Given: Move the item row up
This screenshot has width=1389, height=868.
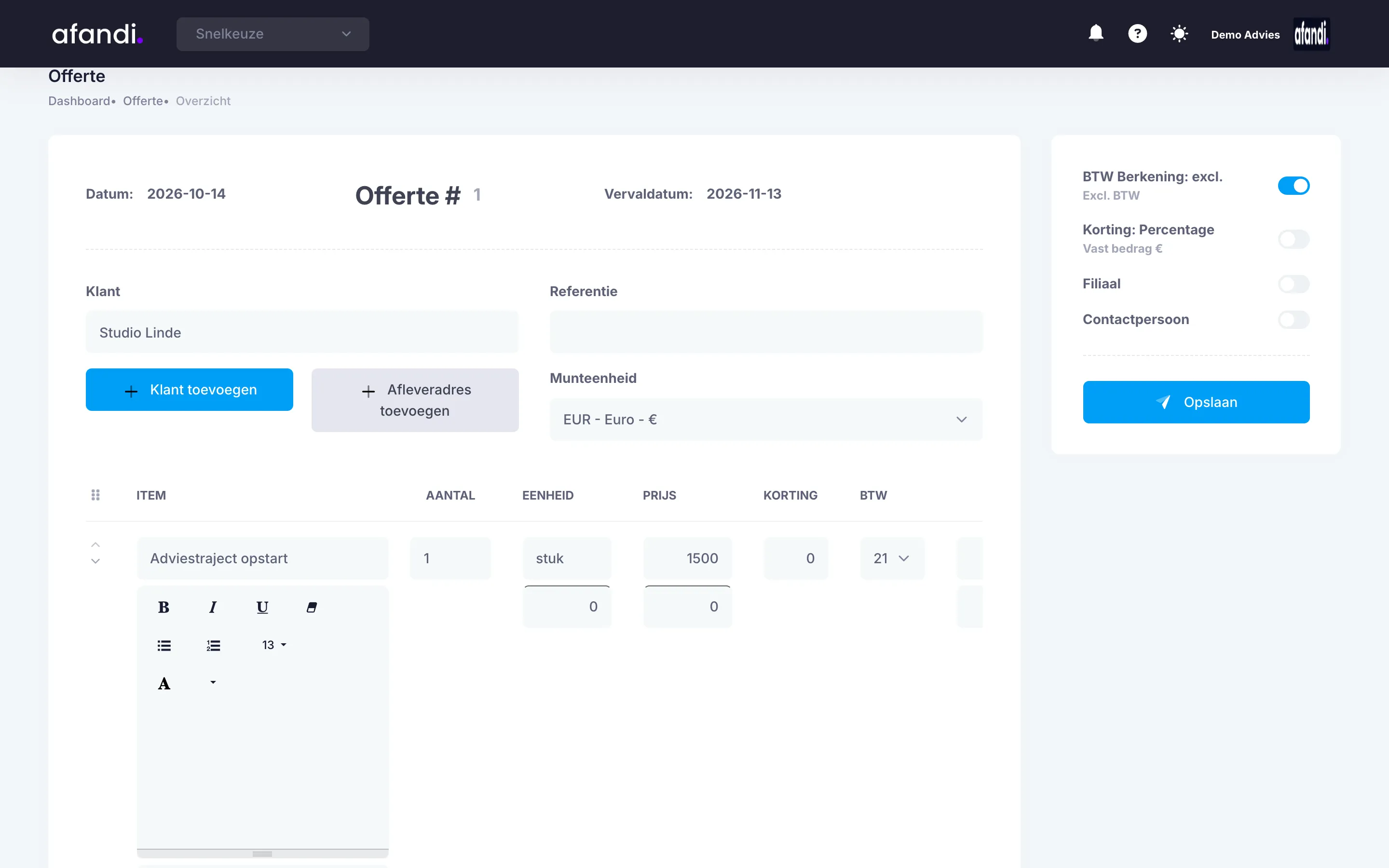Looking at the screenshot, I should (x=95, y=544).
